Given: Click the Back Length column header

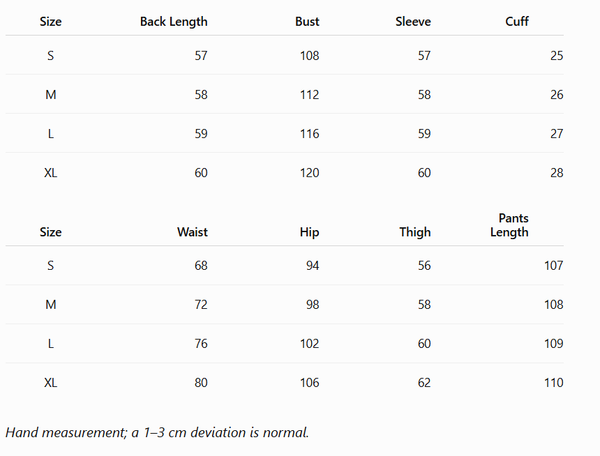Looking at the screenshot, I should point(174,22).
